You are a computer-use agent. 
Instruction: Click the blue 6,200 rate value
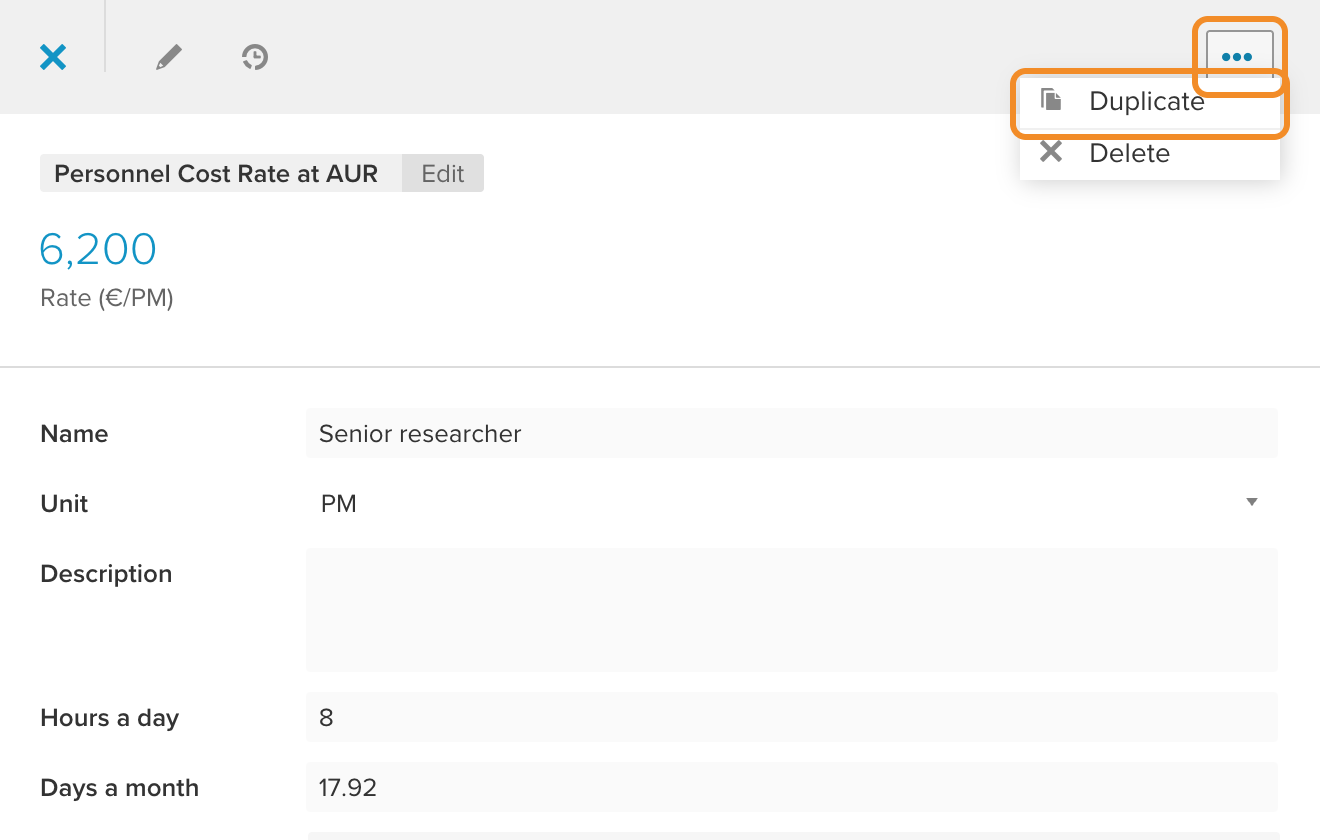(98, 249)
